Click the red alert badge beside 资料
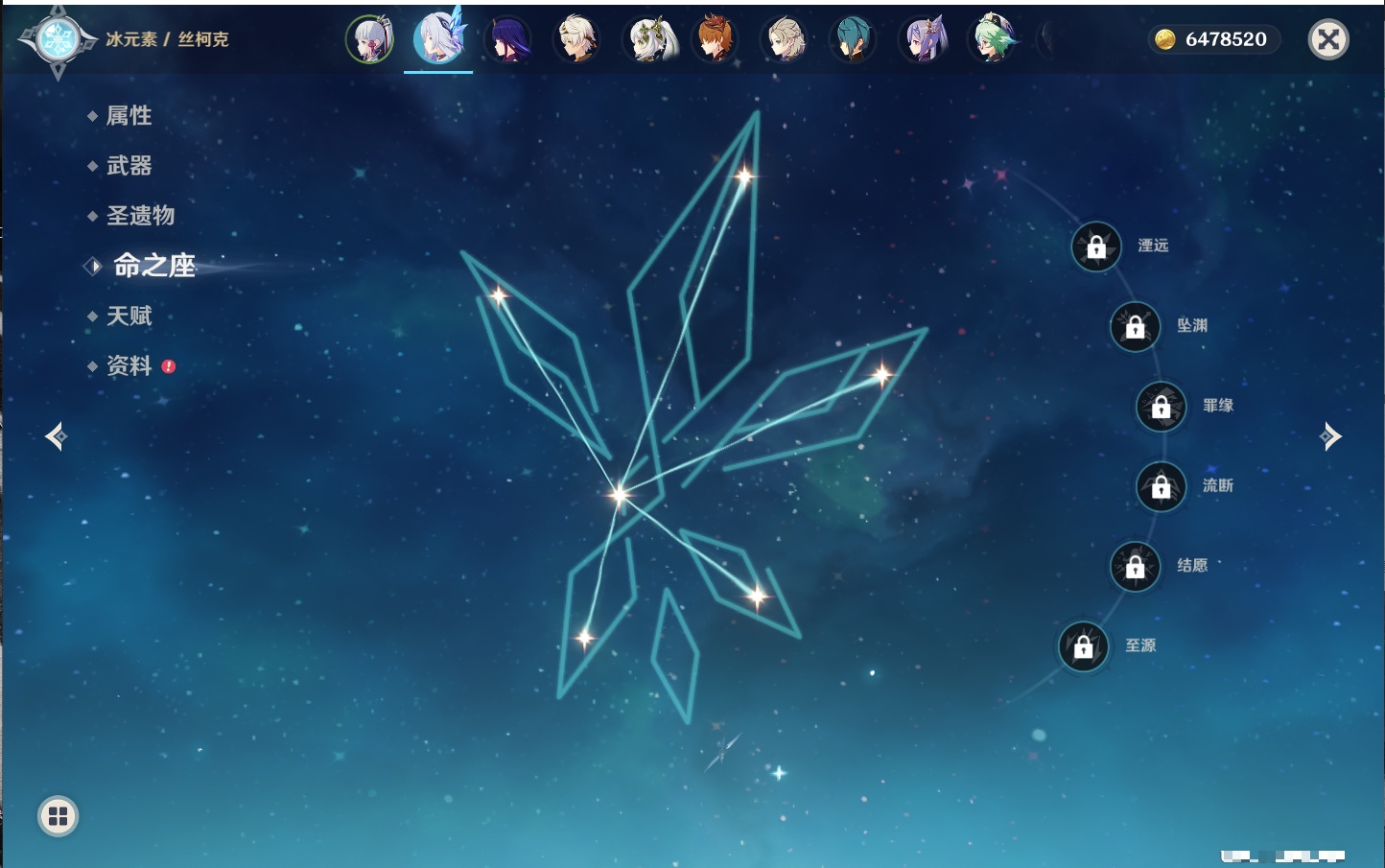 (169, 366)
